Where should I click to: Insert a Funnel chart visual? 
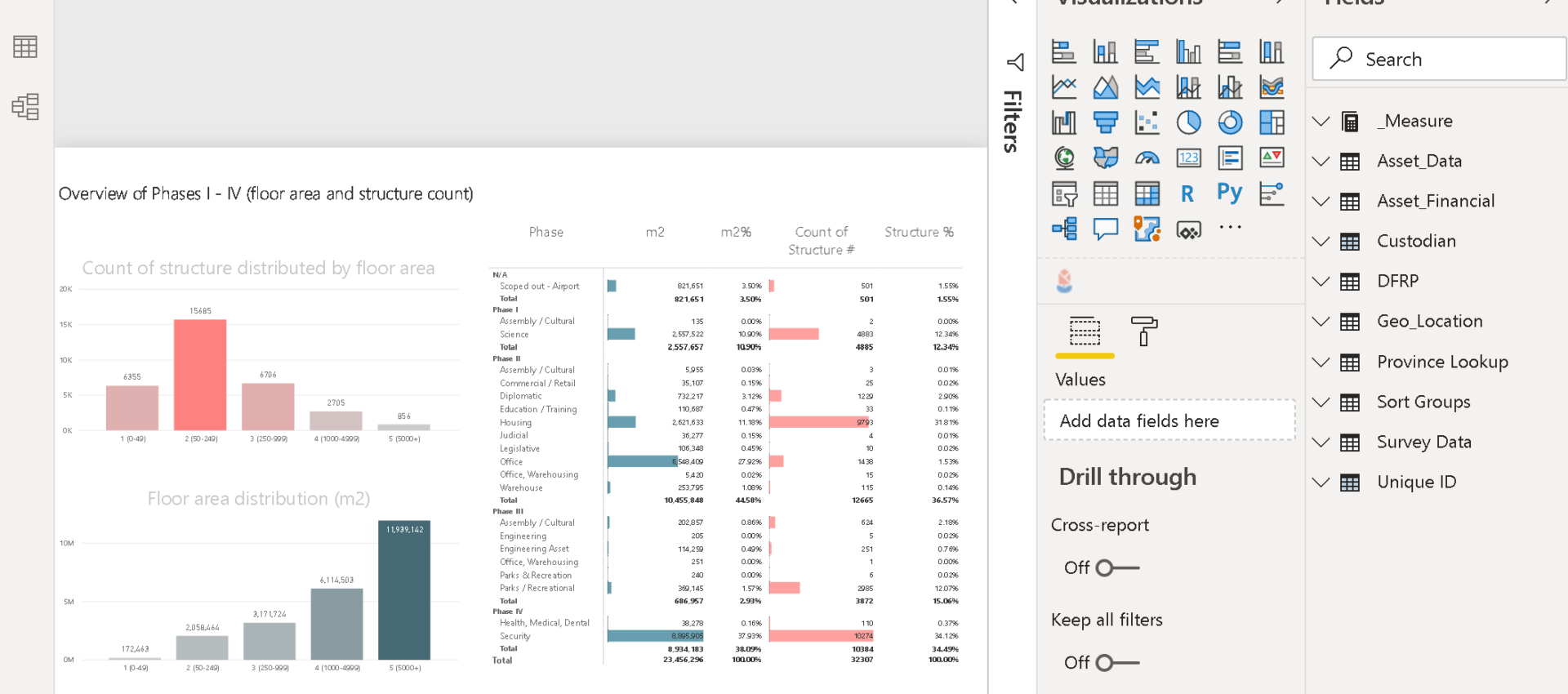[x=1106, y=122]
